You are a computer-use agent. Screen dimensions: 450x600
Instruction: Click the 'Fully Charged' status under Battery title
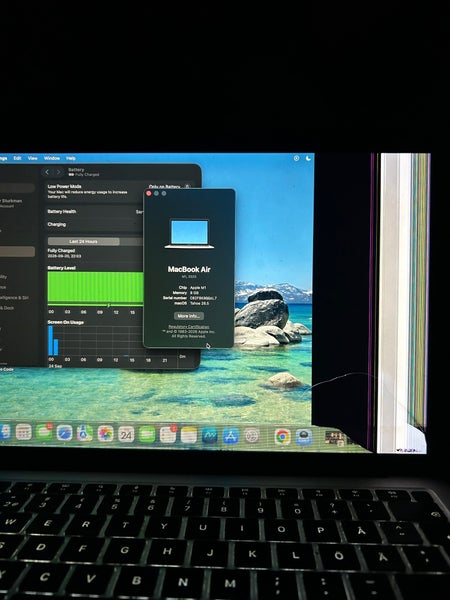coord(87,175)
